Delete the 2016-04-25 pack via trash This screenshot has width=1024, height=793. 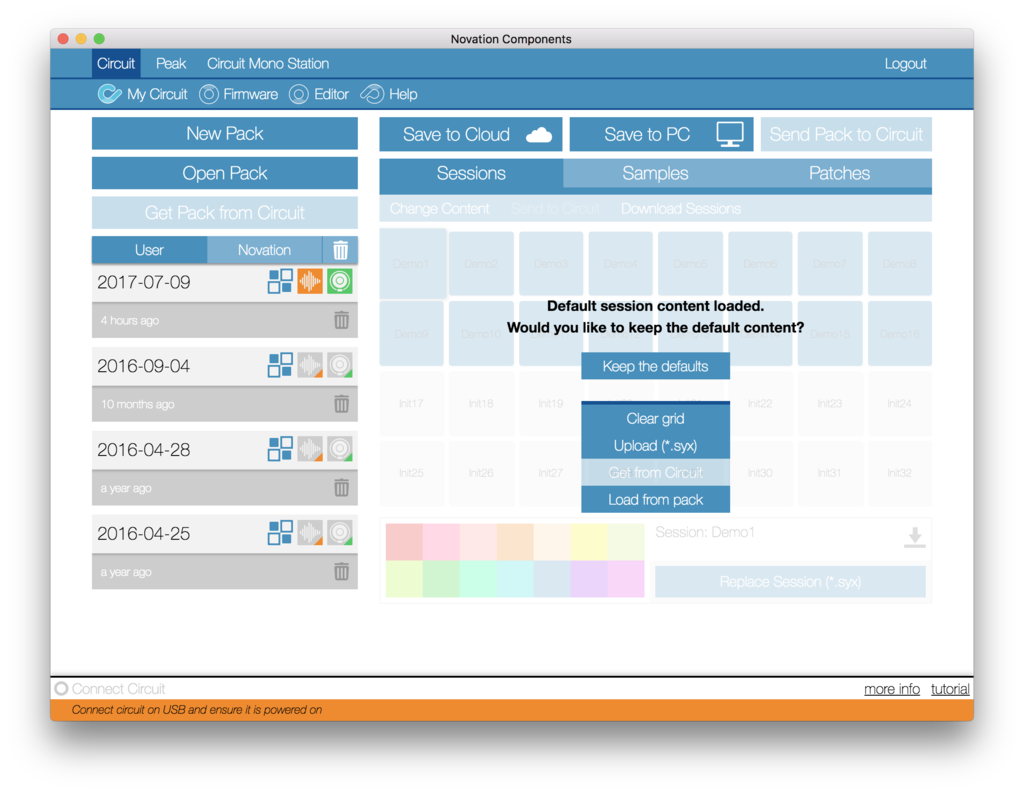tap(341, 572)
